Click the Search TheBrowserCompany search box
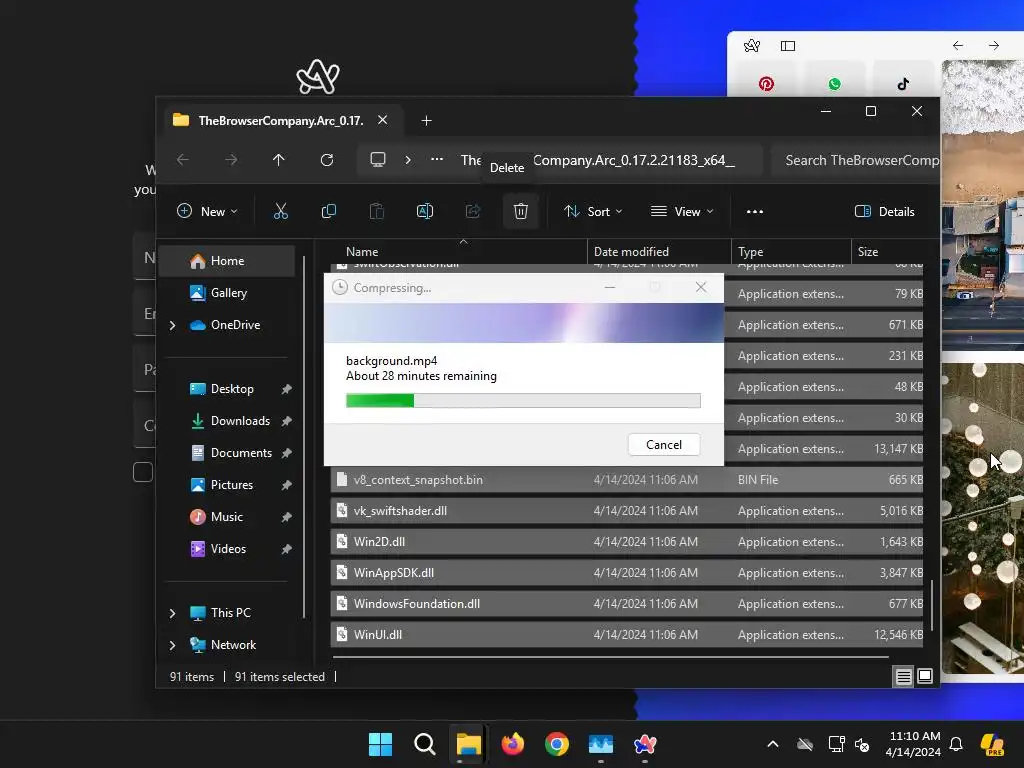The image size is (1024, 768). pos(855,160)
